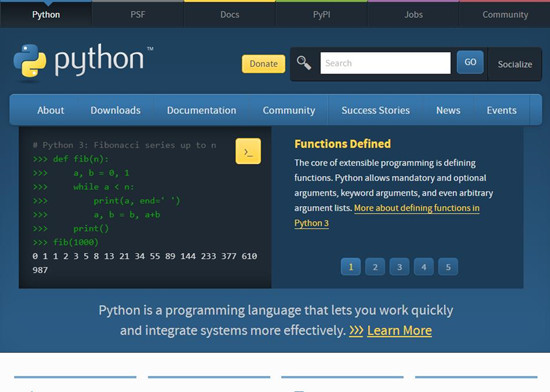This screenshot has height=392, width=550.
Task: Open the Jobs top tab
Action: coord(414,15)
